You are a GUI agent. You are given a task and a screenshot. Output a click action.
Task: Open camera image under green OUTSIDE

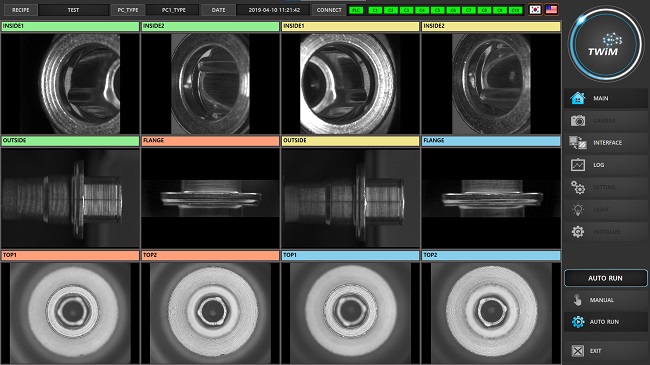point(70,198)
